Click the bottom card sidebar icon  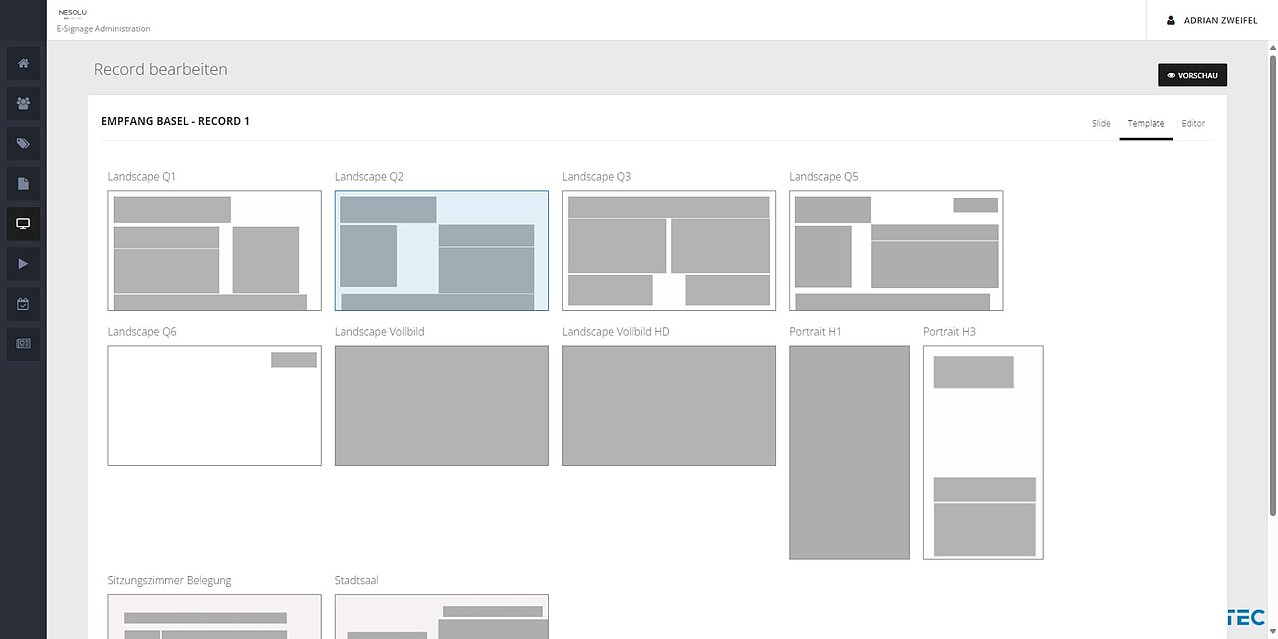pyautogui.click(x=23, y=343)
